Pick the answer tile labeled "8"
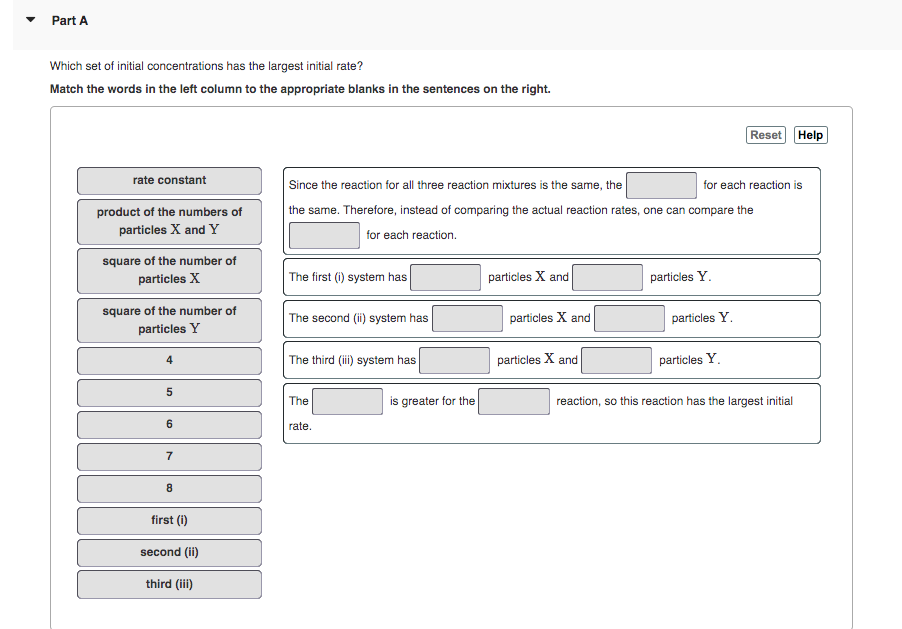 tap(168, 488)
